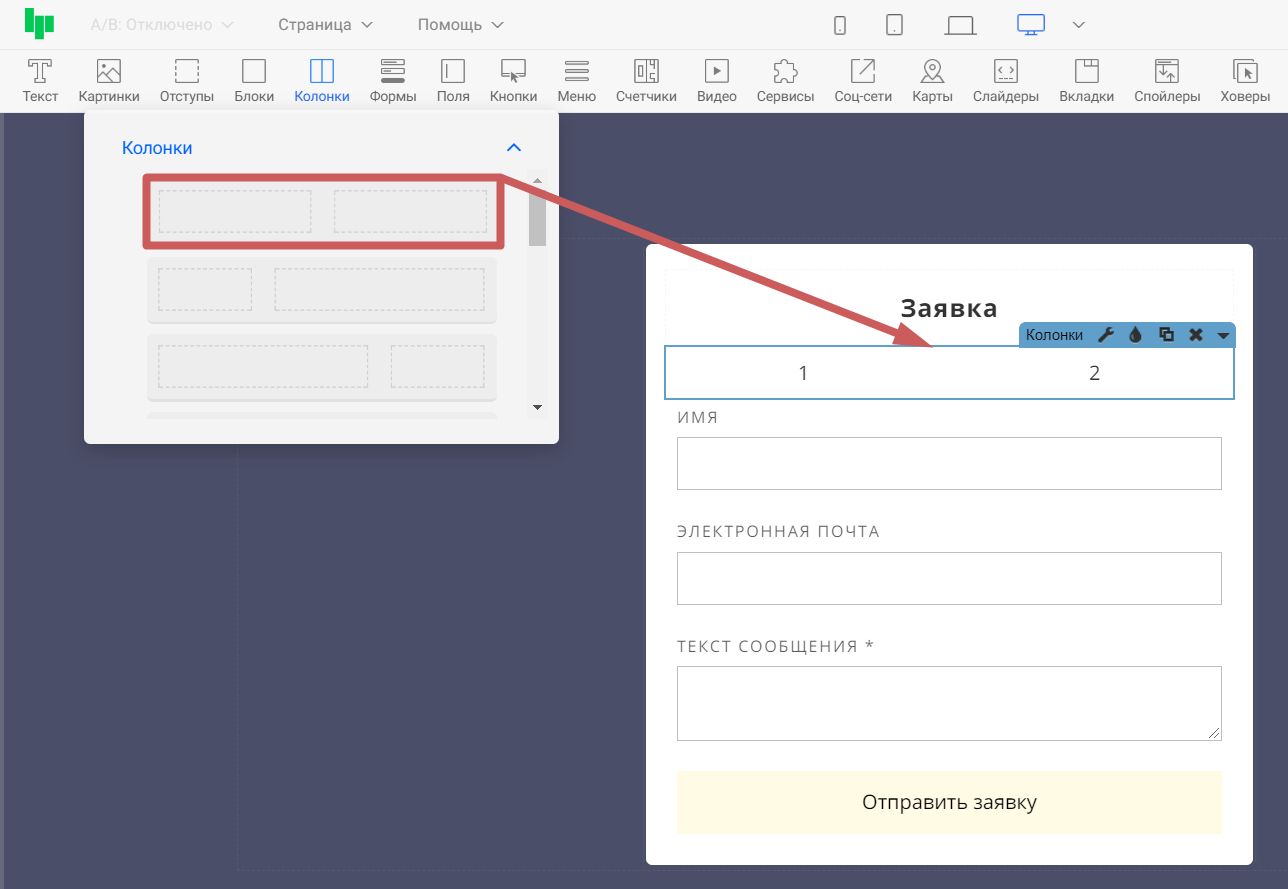Open the Кнопки buttons tool
Screen dimensions: 1288x889
click(x=513, y=80)
